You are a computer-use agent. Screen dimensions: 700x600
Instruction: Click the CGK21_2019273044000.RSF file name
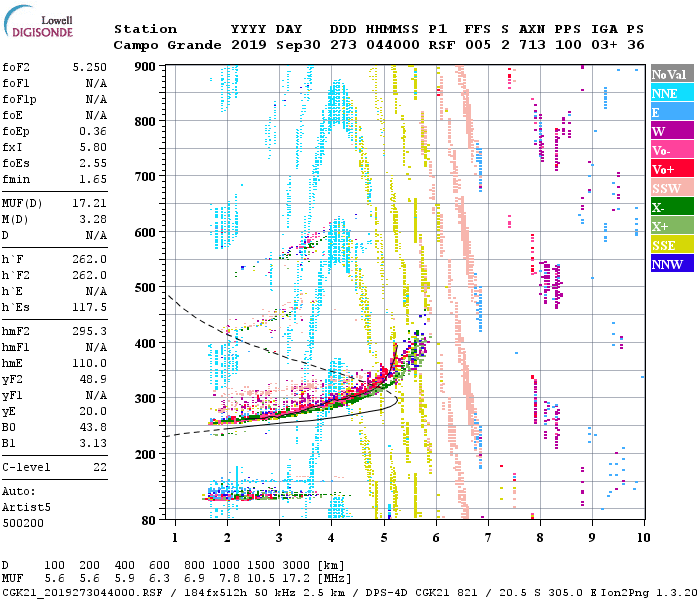[82, 592]
